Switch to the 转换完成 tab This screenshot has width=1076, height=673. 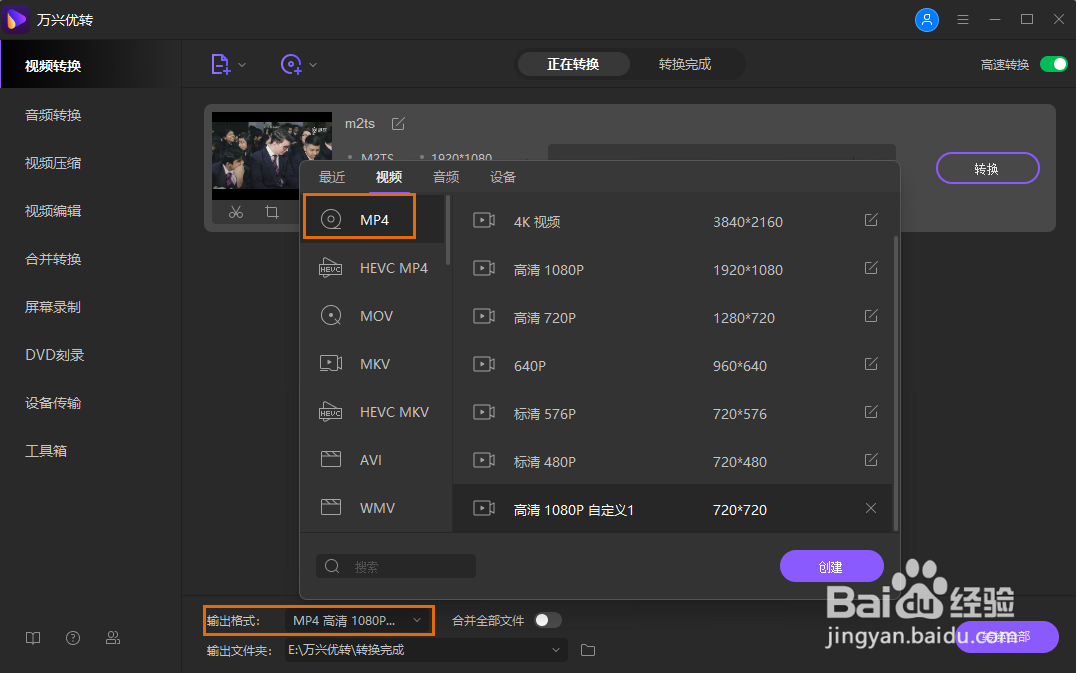(x=685, y=64)
